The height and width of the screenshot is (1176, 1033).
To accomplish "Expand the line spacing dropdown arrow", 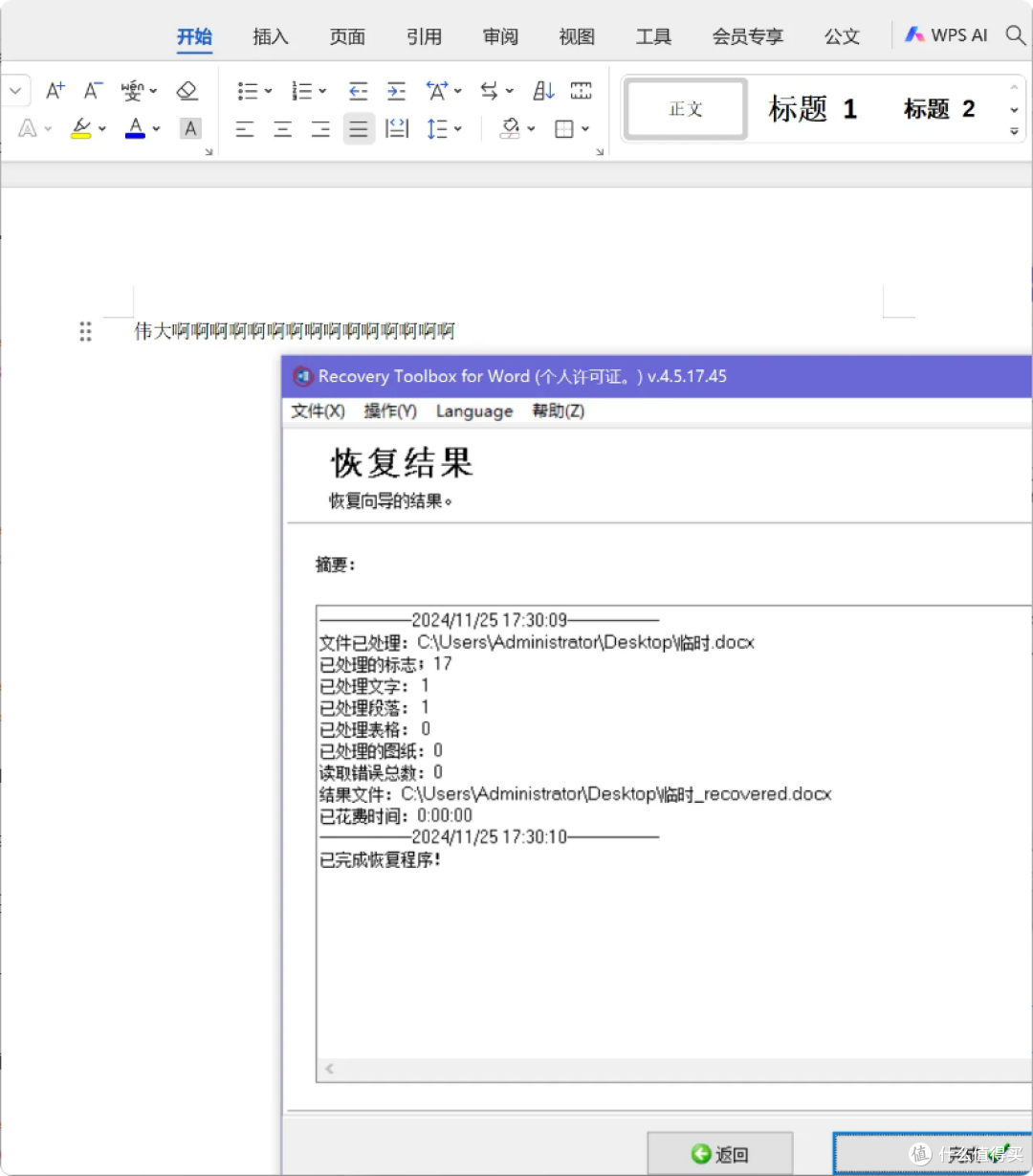I will point(458,129).
